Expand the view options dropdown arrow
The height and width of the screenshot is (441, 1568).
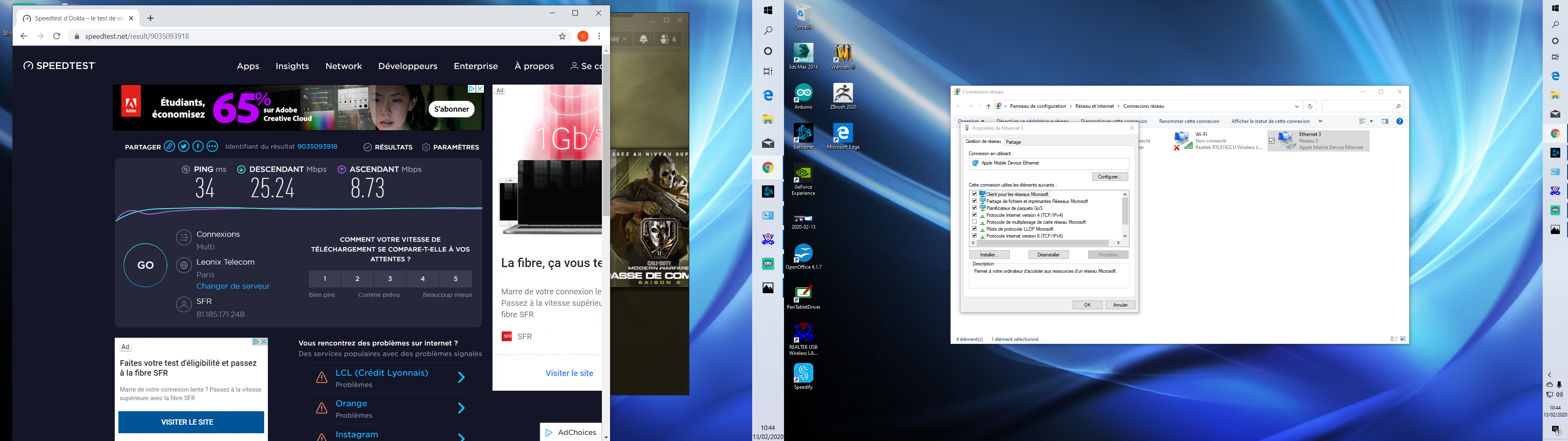click(x=1372, y=121)
